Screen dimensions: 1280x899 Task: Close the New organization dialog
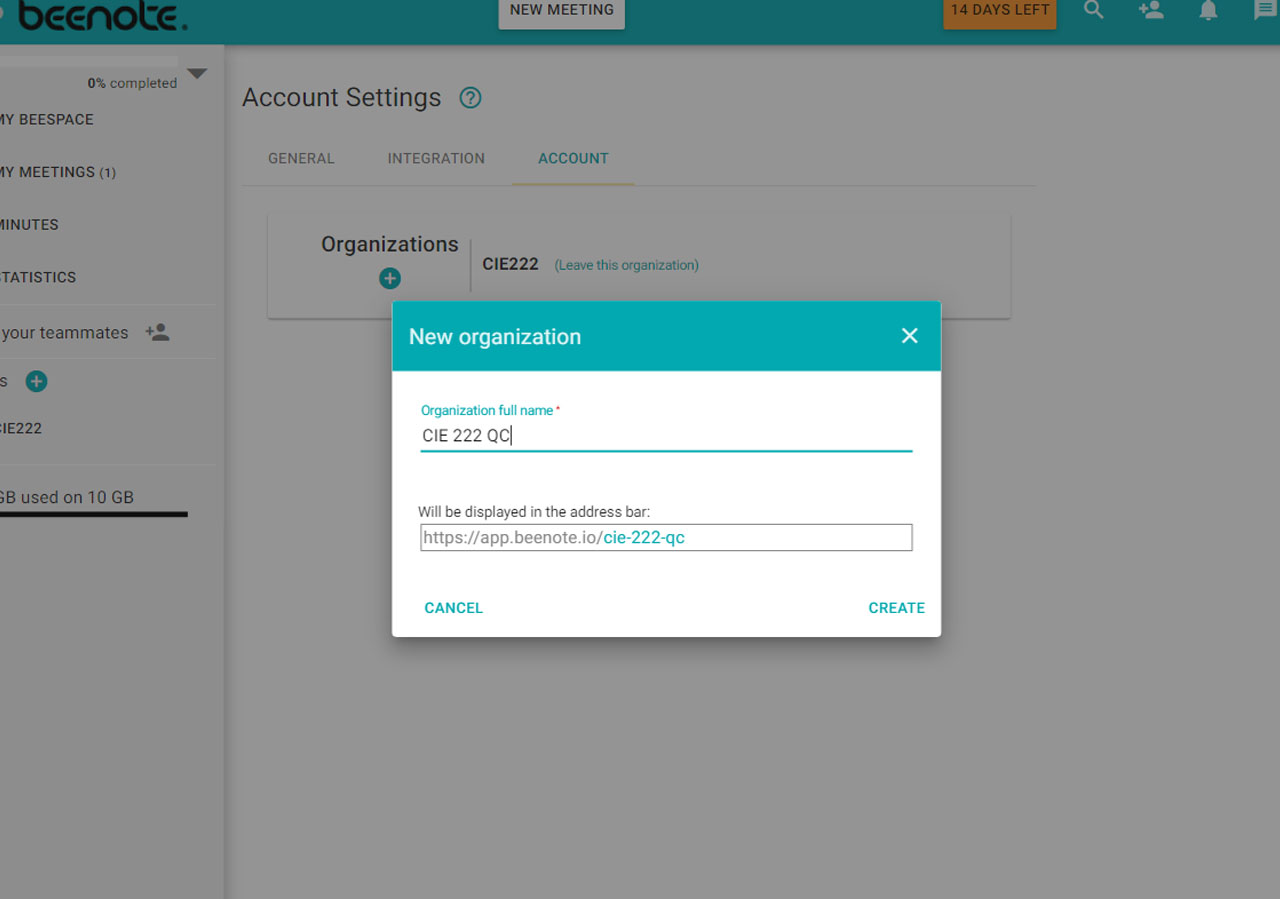(909, 336)
